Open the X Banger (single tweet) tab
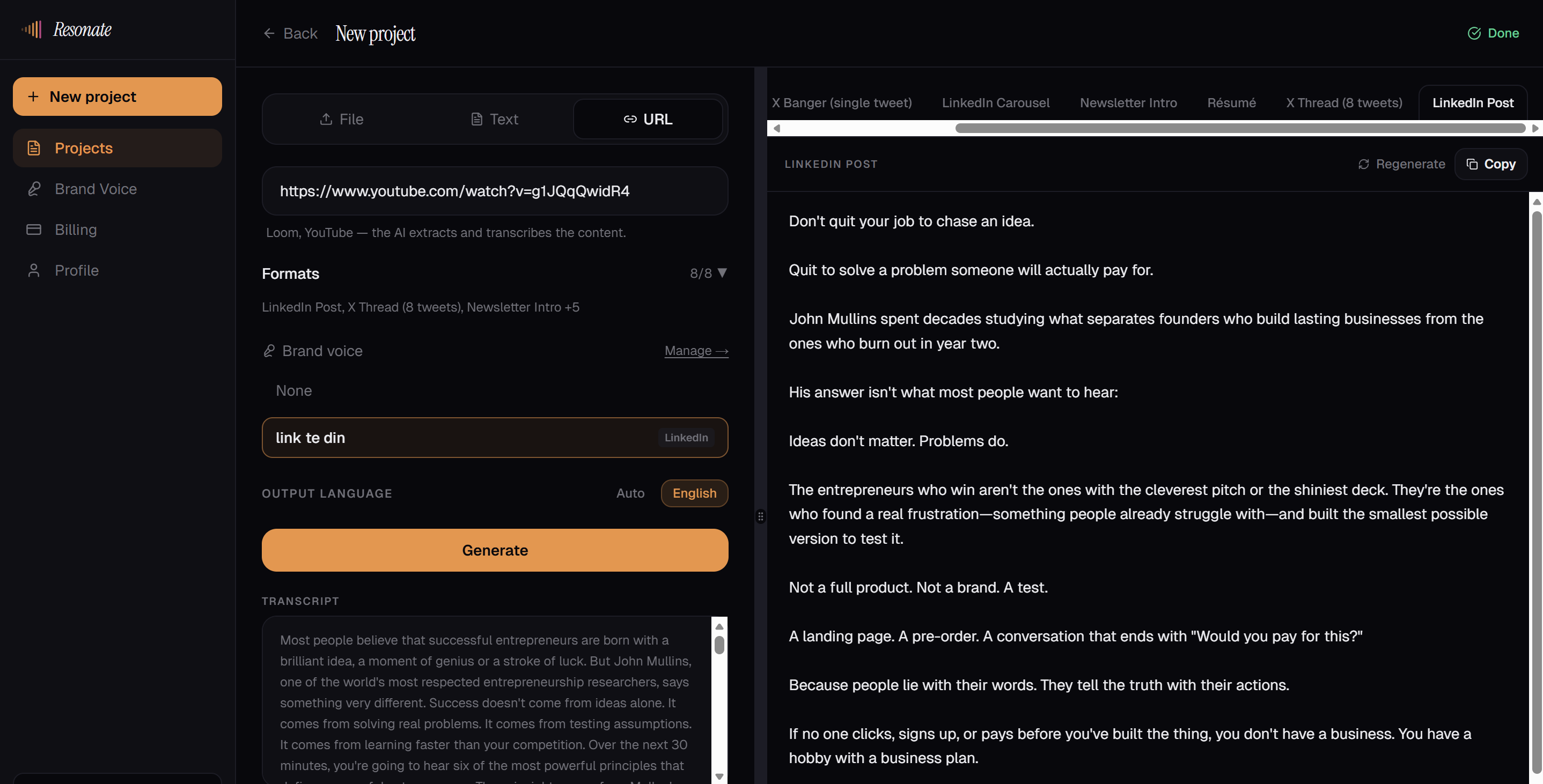The width and height of the screenshot is (1543, 784). 842,103
